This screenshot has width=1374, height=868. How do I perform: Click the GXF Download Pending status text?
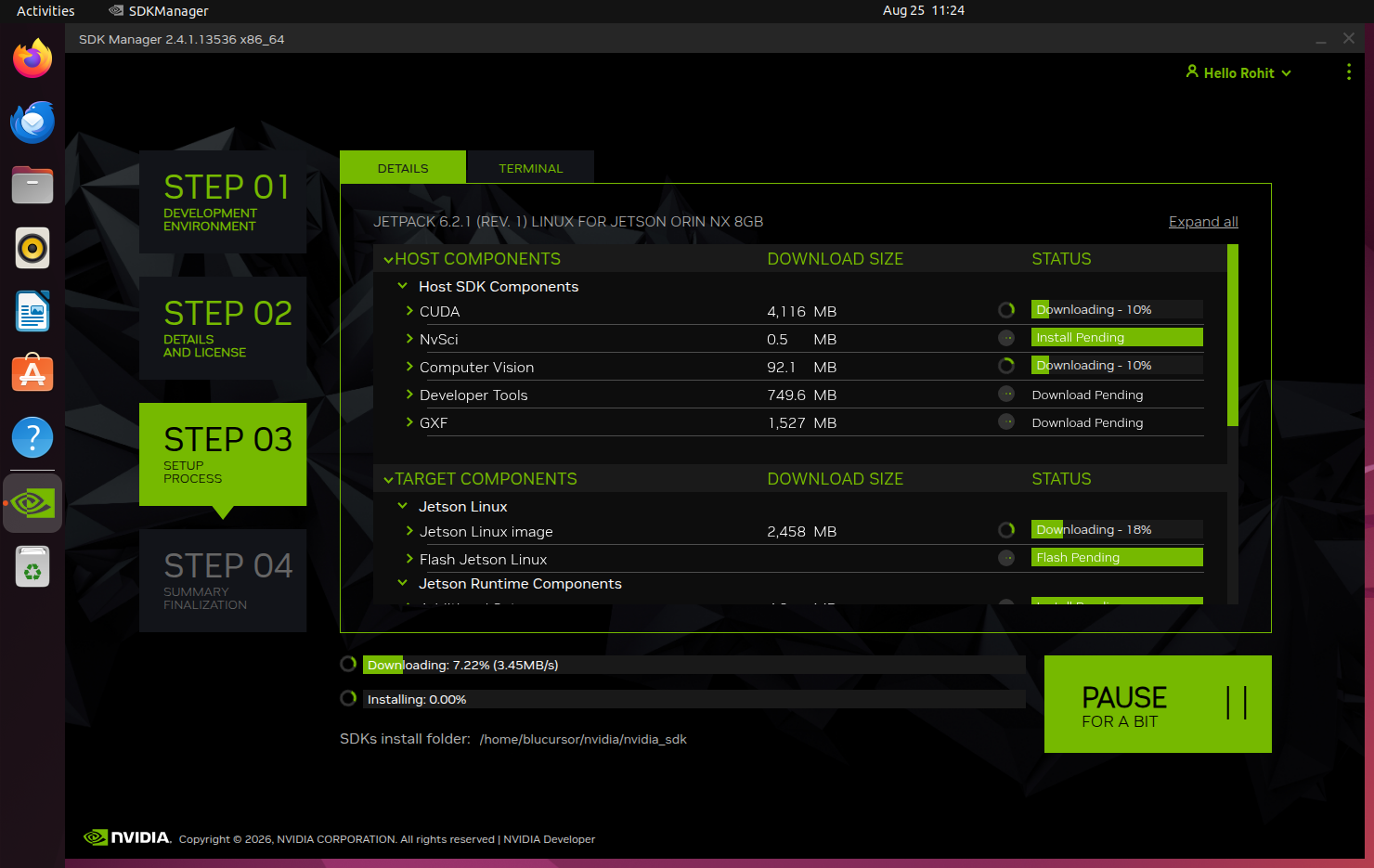1087,422
